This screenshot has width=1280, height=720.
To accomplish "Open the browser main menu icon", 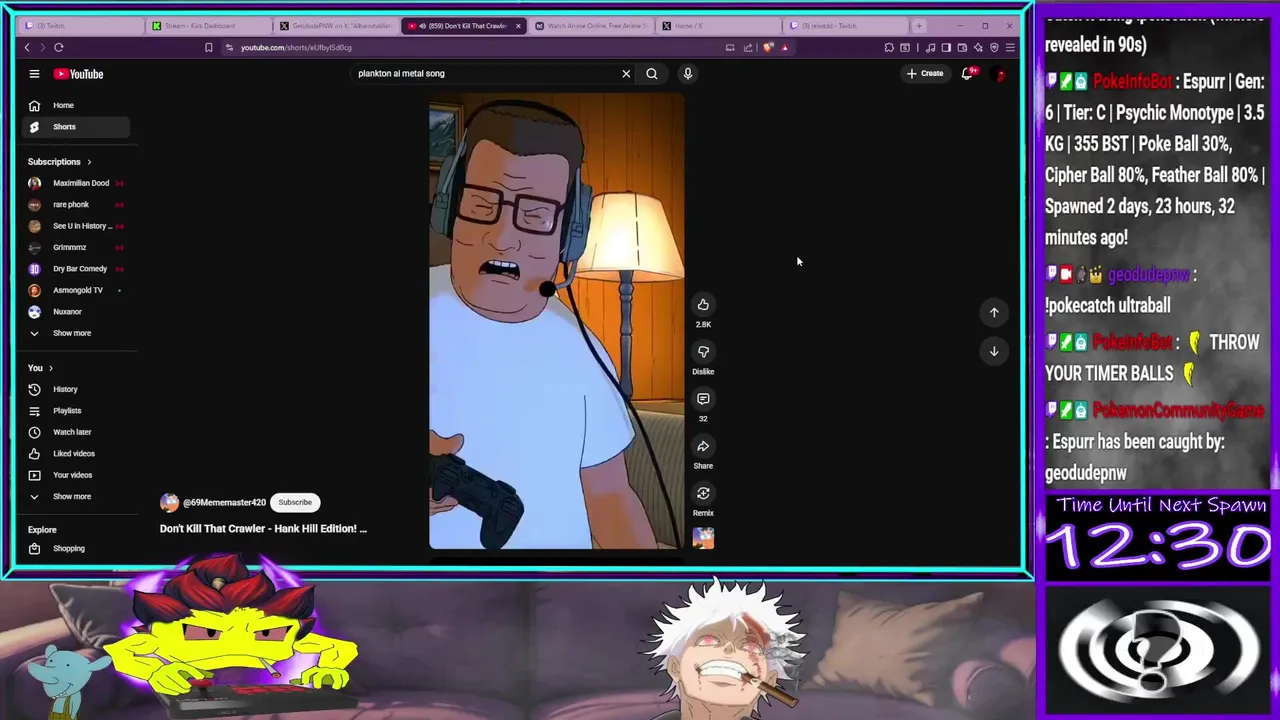I will coord(1010,47).
